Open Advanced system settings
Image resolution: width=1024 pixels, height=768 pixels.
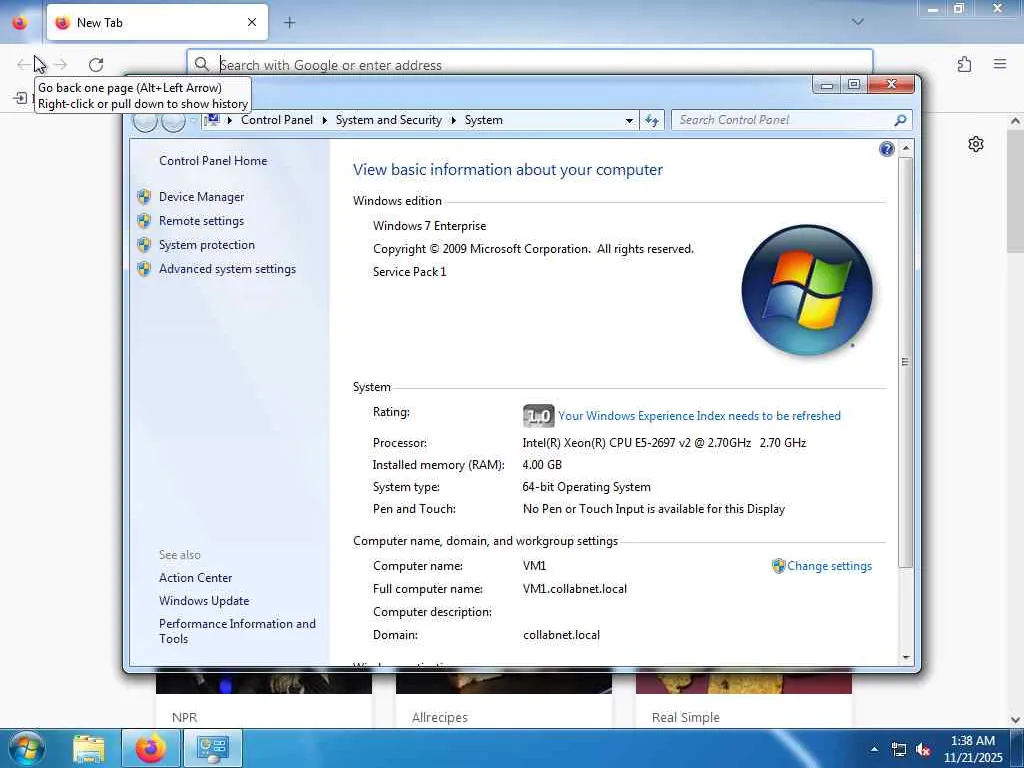coord(227,269)
